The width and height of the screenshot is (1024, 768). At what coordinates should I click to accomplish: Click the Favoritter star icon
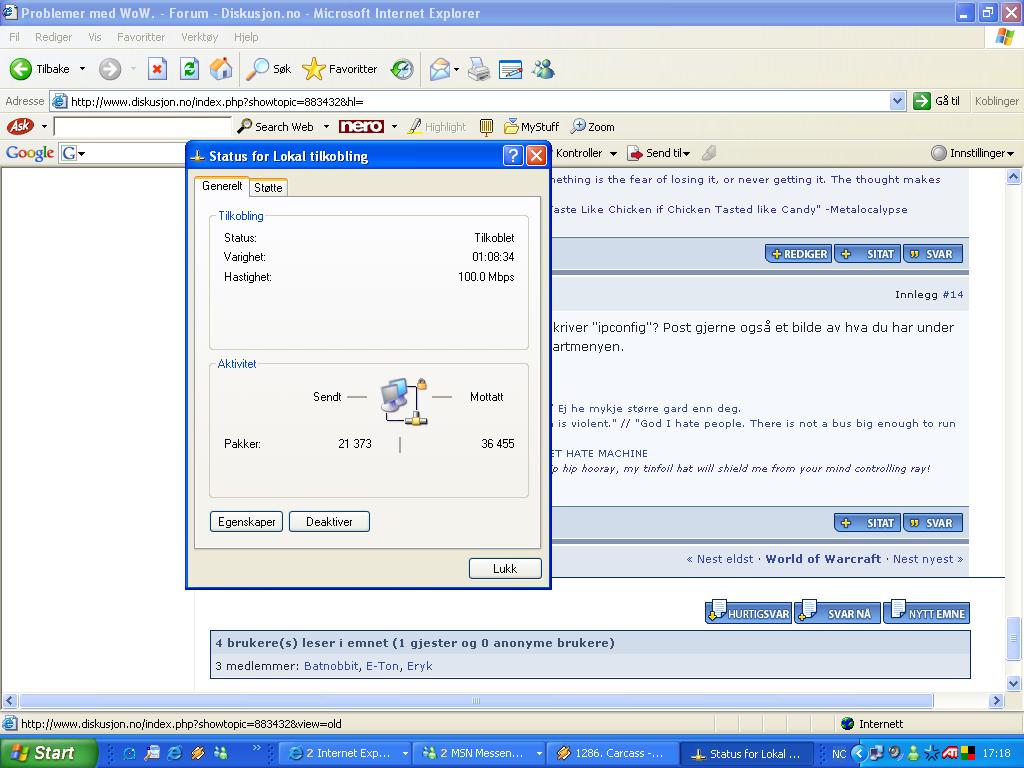[314, 69]
